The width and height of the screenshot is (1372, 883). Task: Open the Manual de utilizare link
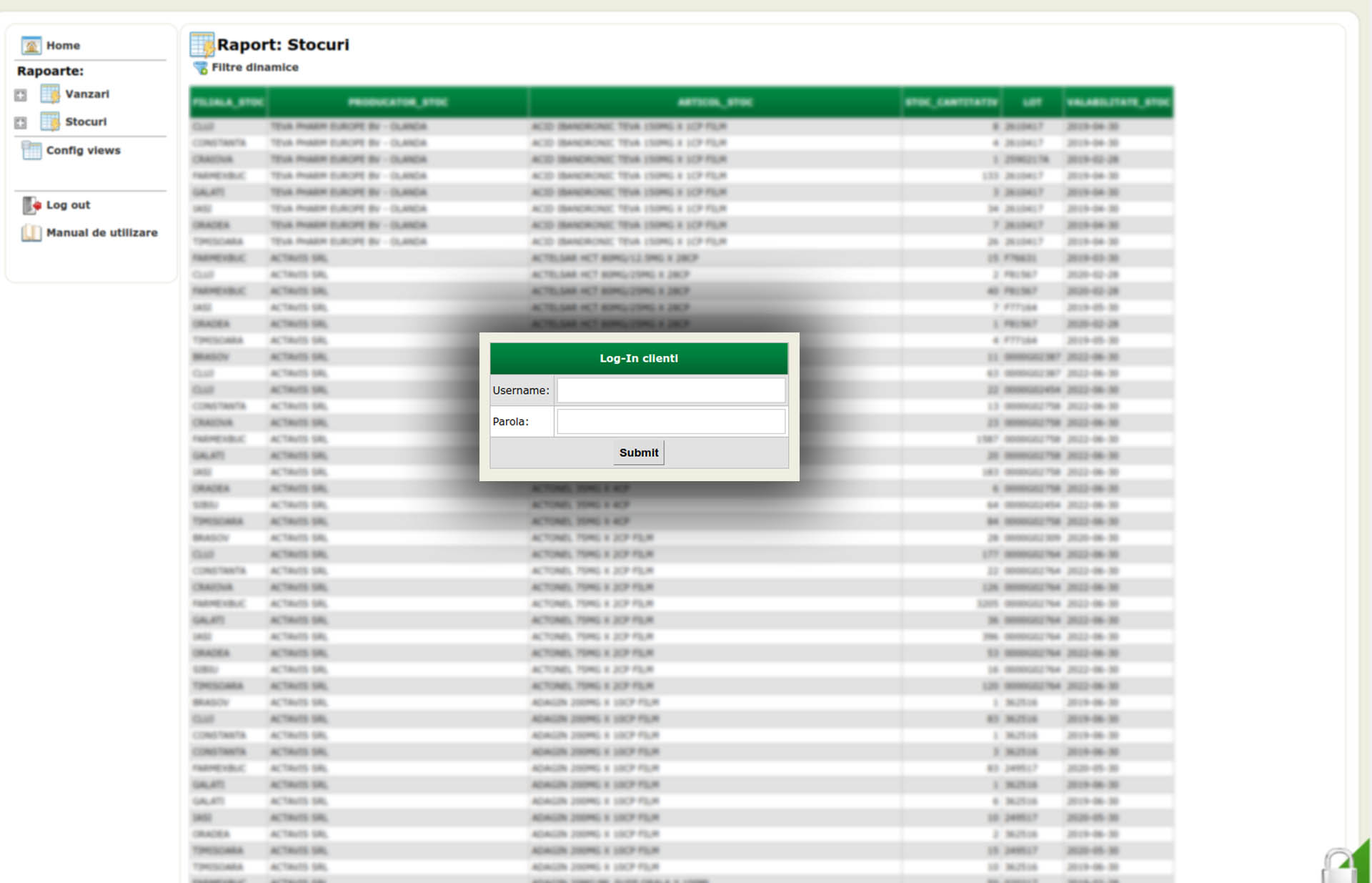101,233
